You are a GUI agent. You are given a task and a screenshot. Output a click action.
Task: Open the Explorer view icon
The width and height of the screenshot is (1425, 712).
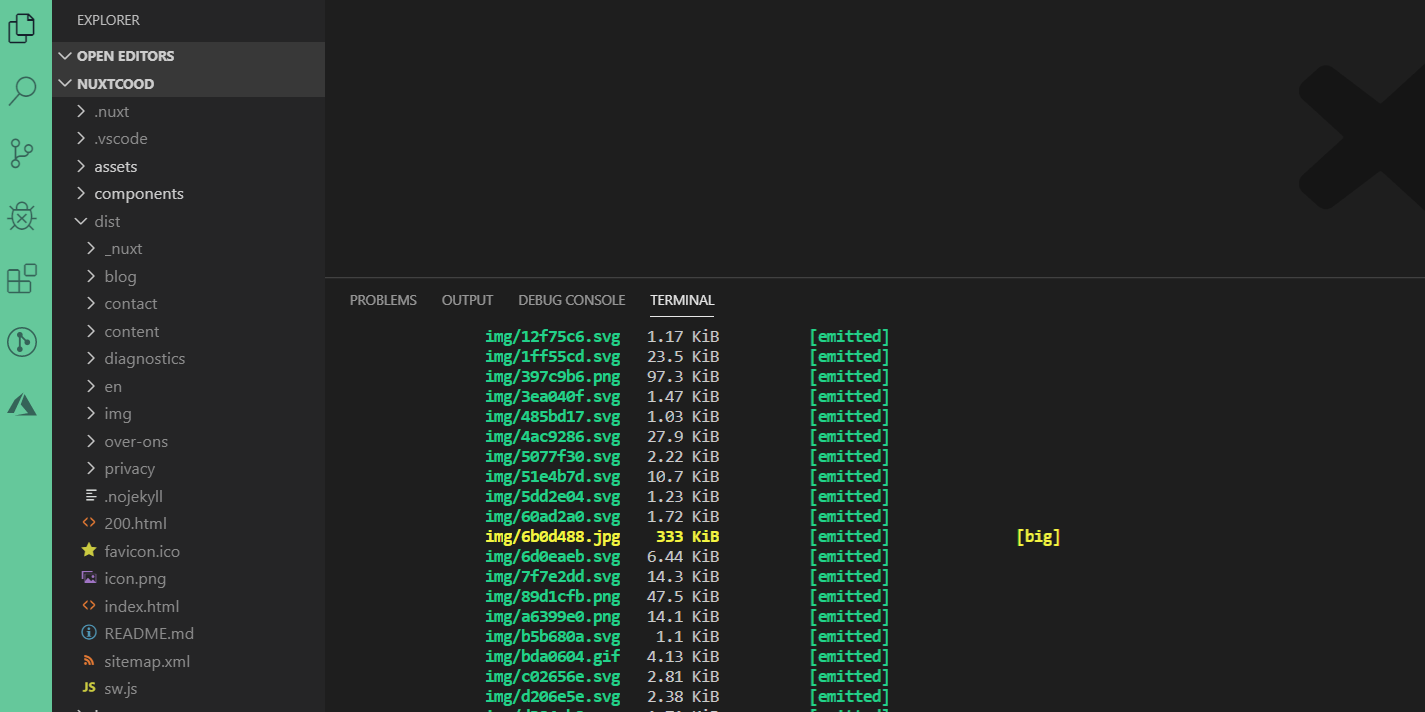tap(22, 28)
